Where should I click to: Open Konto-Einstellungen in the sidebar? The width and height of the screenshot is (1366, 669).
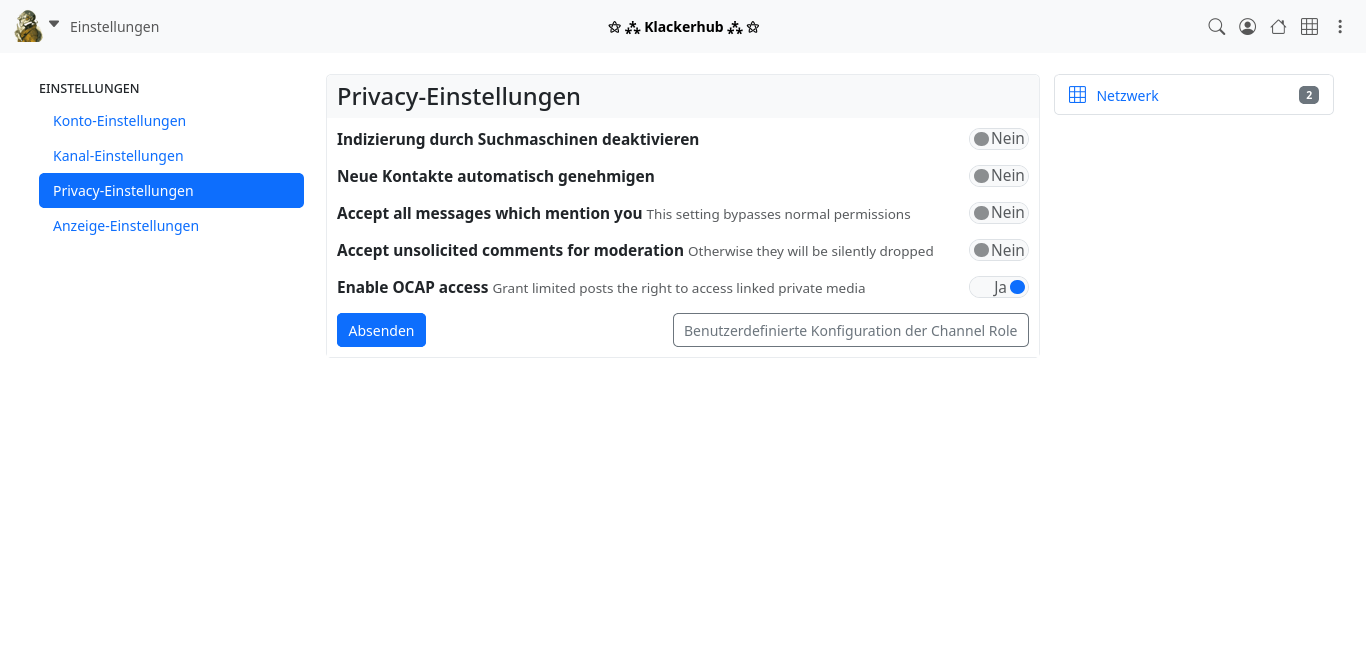coord(119,121)
